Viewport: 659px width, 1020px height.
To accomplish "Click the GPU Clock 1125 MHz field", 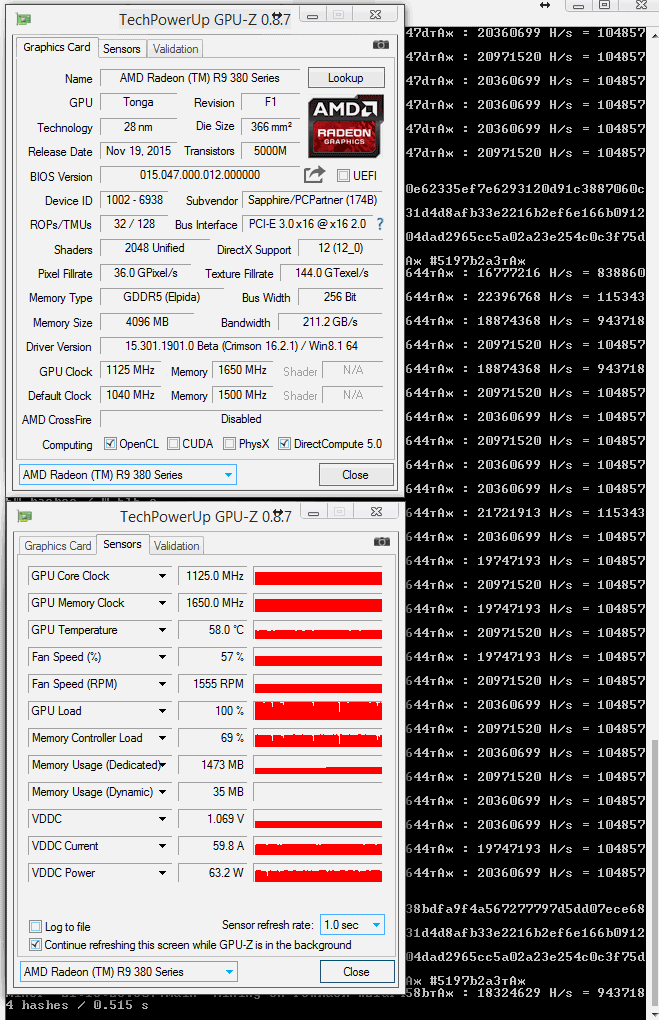I will 131,370.
